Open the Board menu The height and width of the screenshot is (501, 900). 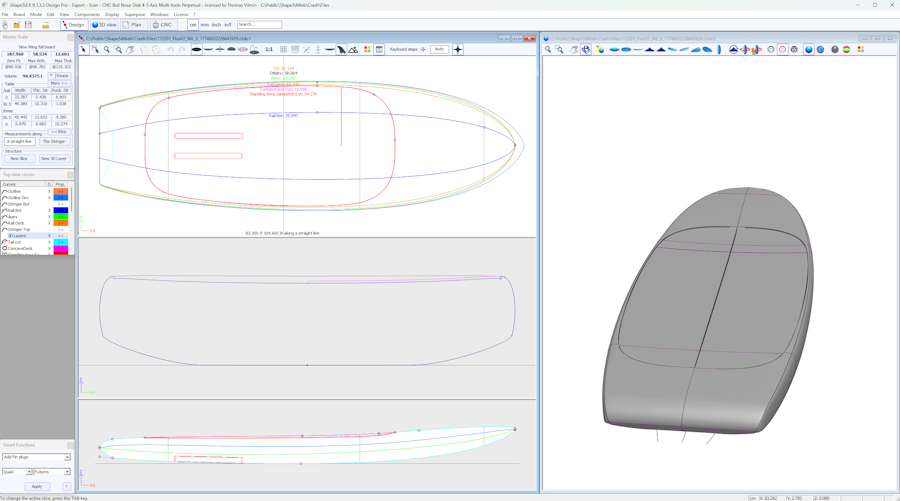click(x=19, y=15)
